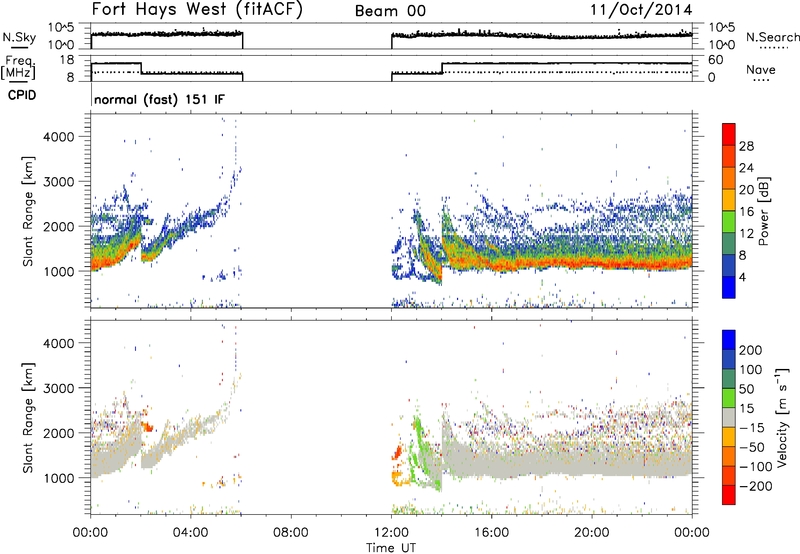Select the 'Freq. [MHz]' axis label
Screen dimensions: 800x554
(18, 67)
